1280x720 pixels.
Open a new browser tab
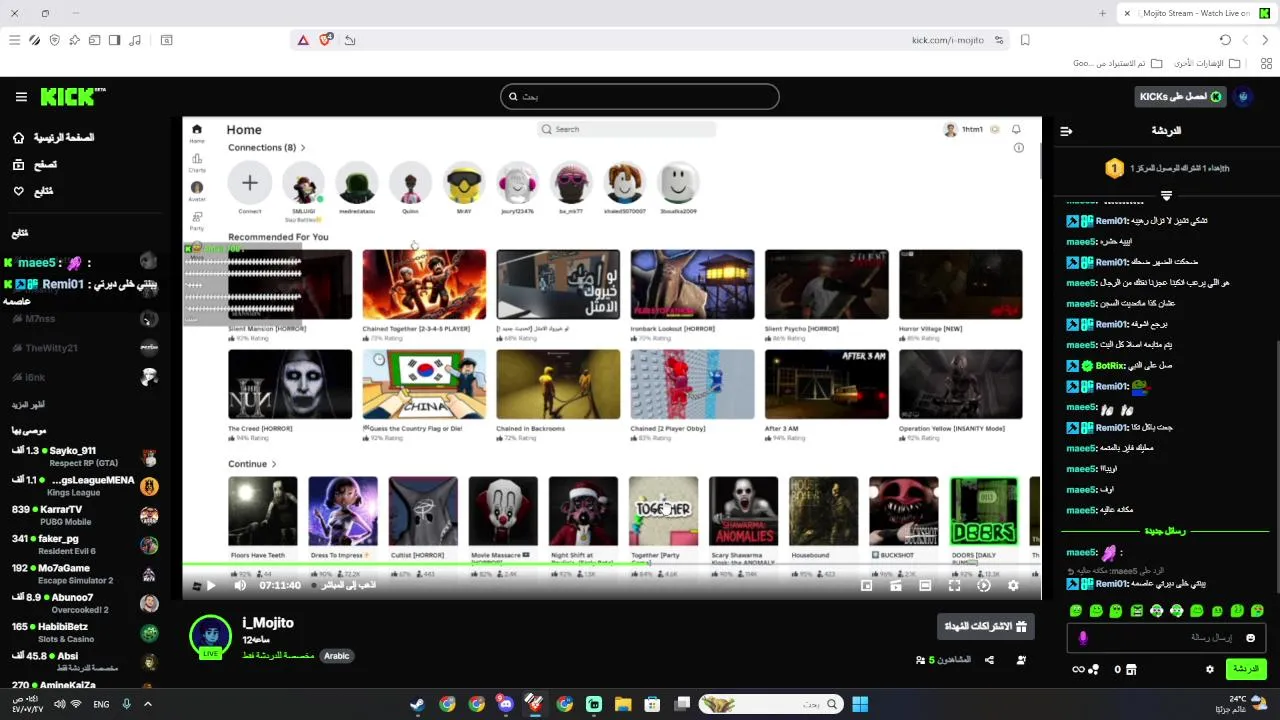pyautogui.click(x=1103, y=13)
